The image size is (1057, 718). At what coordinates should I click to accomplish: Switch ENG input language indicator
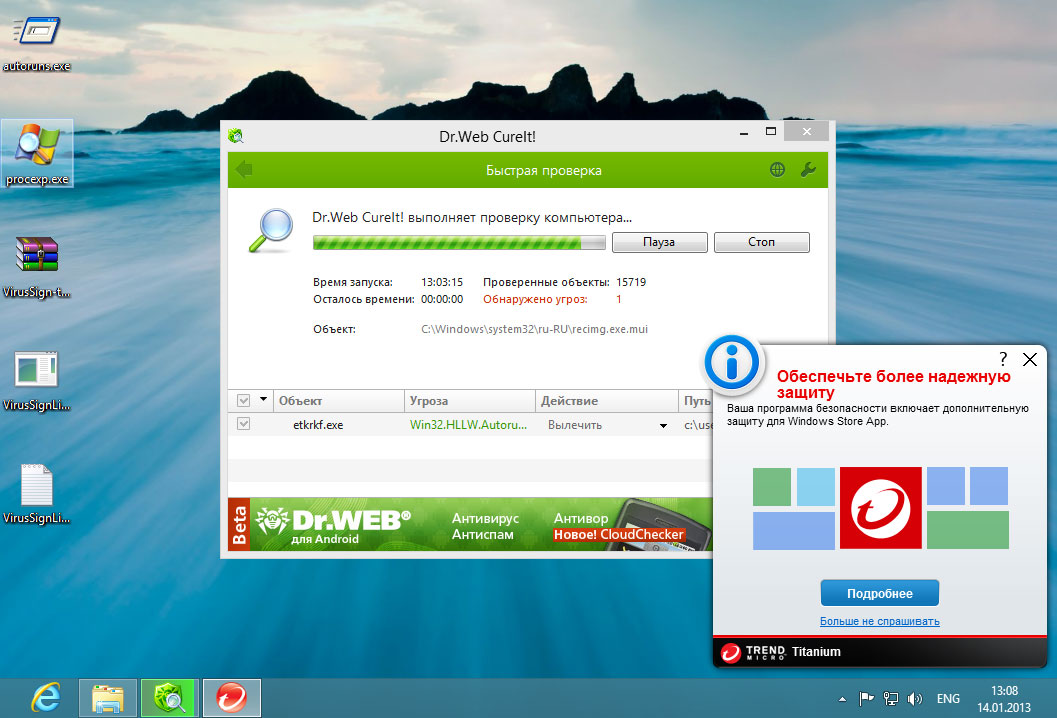click(948, 699)
